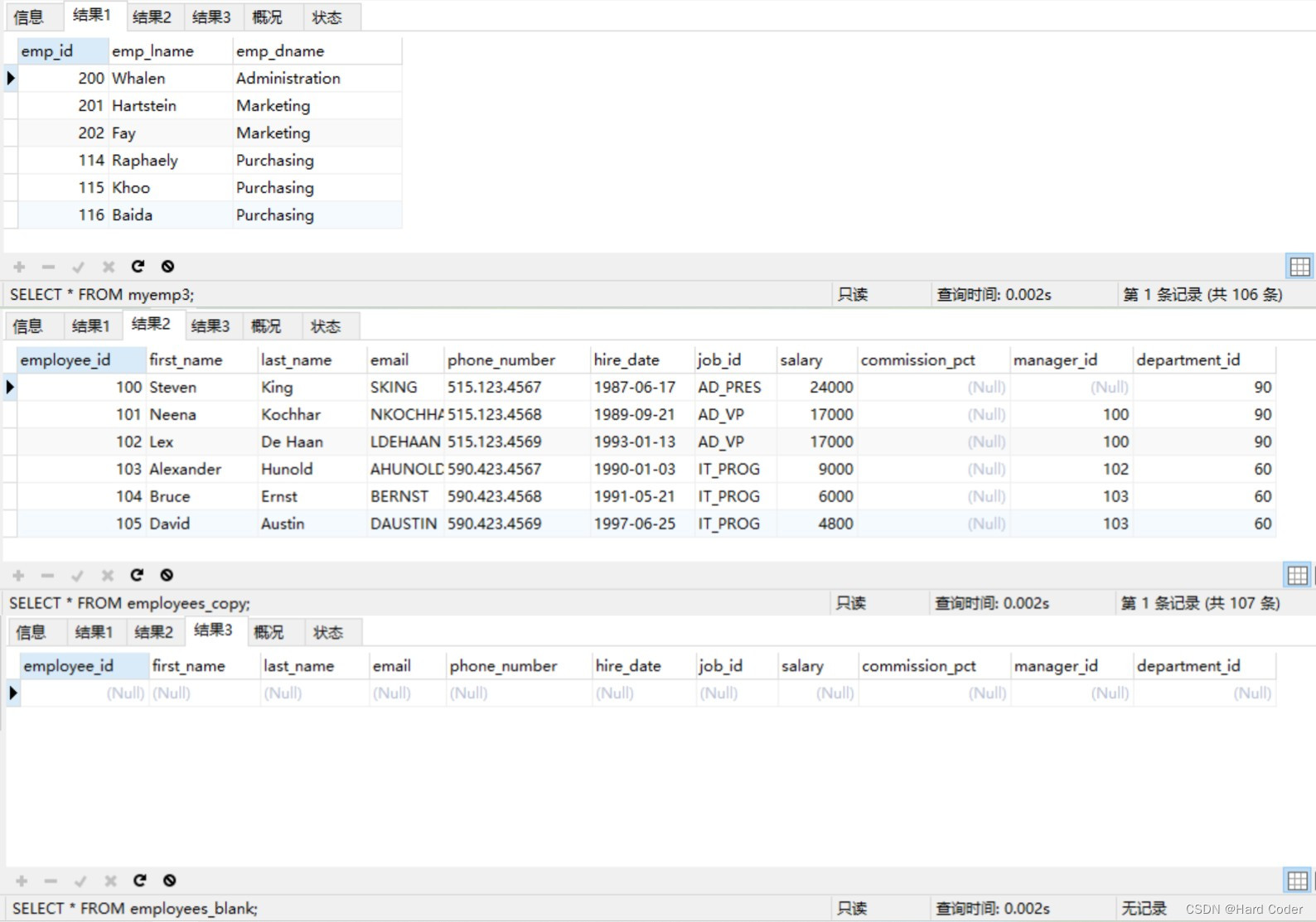The height and width of the screenshot is (922, 1316).
Task: Refresh the myemp3 result set
Action: pos(138,266)
